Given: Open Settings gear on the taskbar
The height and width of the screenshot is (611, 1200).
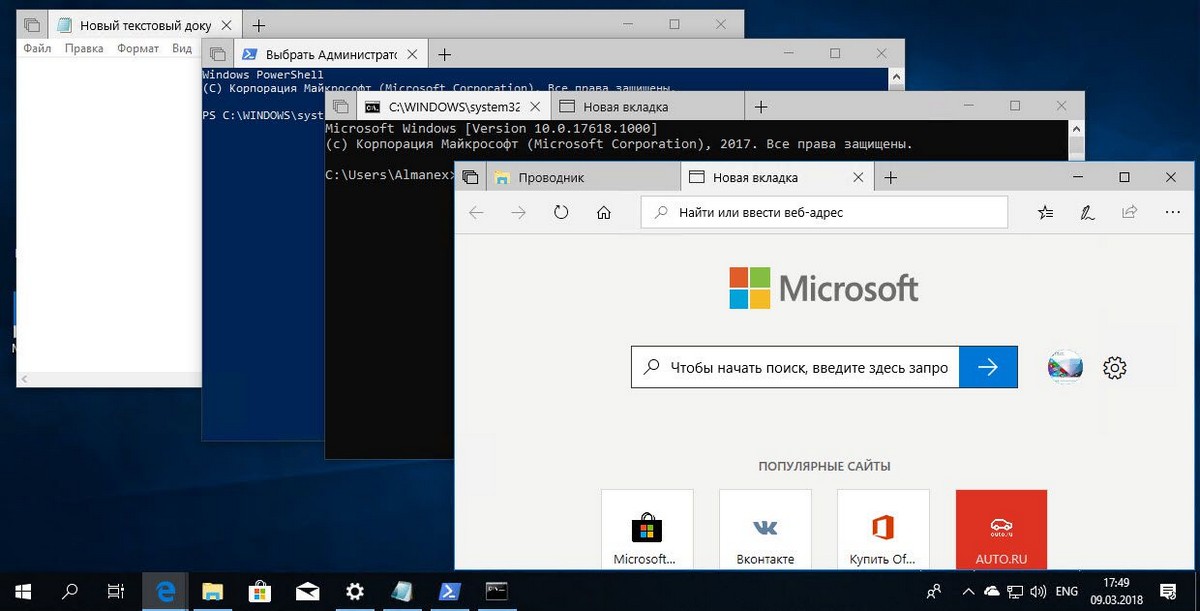Looking at the screenshot, I should point(355,591).
